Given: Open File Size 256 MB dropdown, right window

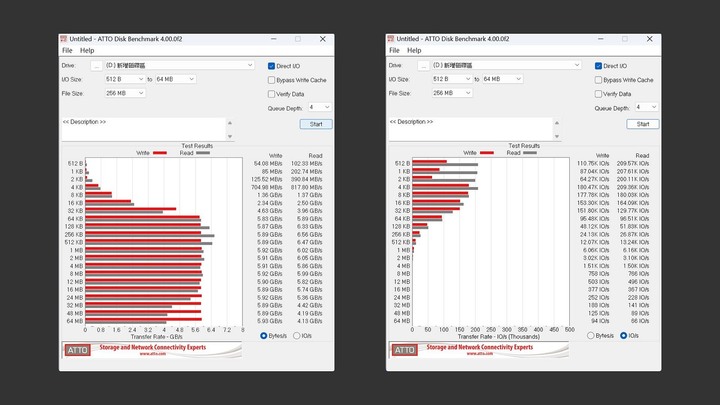Looking at the screenshot, I should pos(452,93).
